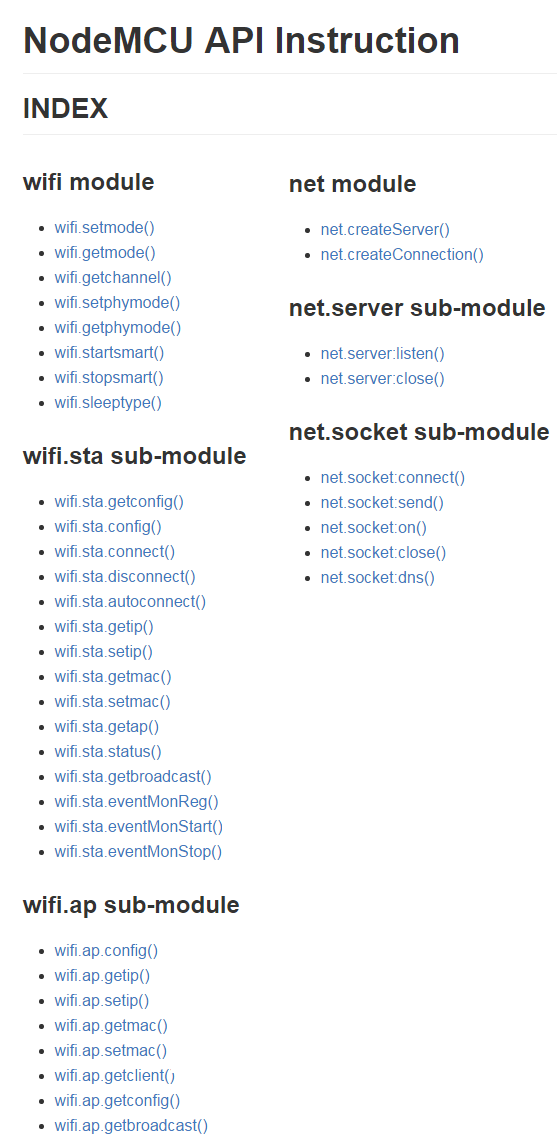
Task: Go to net.socket:dns() entry
Action: pos(378,577)
